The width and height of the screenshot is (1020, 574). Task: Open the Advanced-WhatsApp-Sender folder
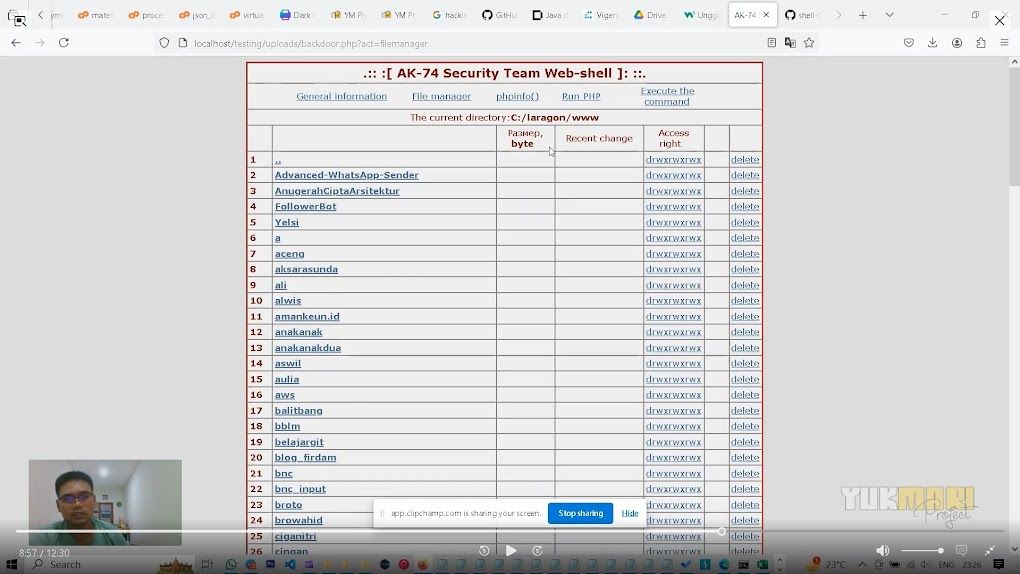click(346, 175)
